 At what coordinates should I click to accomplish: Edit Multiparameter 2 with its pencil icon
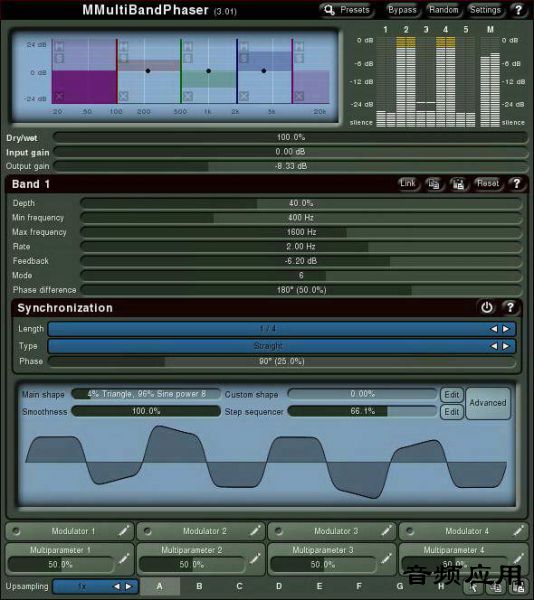point(255,559)
